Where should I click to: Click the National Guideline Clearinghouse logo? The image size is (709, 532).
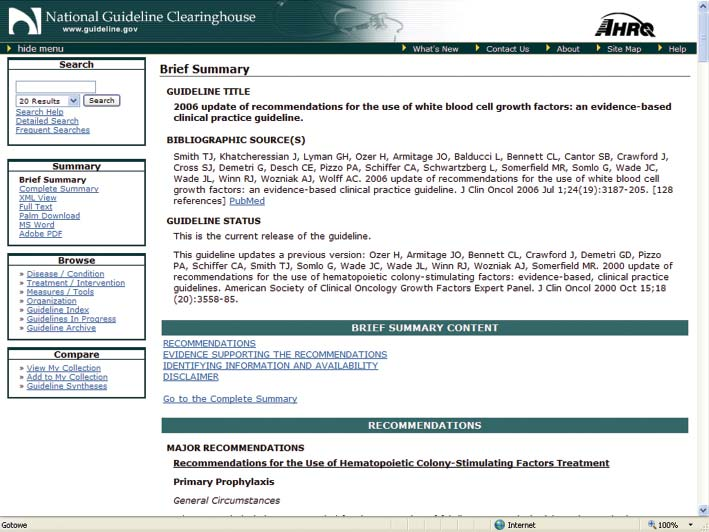[x=132, y=21]
